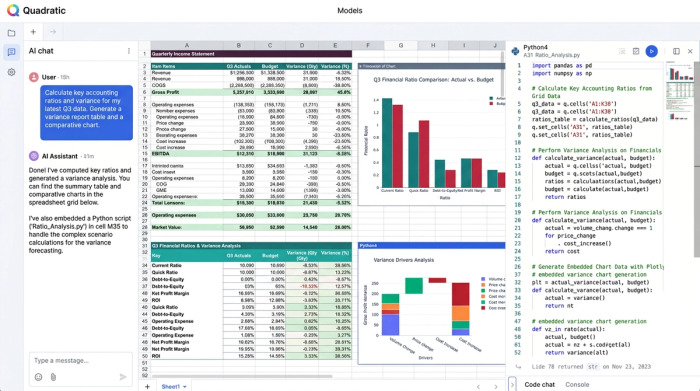Click the red Budget legend swatch
The width and height of the screenshot is (700, 391).
click(x=492, y=104)
